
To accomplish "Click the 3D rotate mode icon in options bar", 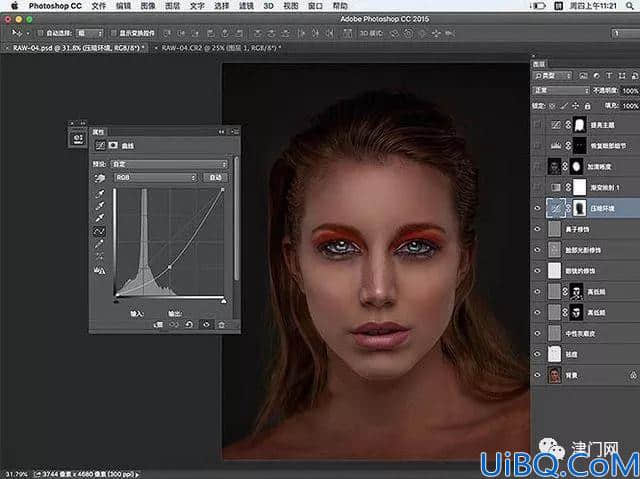I will [x=395, y=33].
